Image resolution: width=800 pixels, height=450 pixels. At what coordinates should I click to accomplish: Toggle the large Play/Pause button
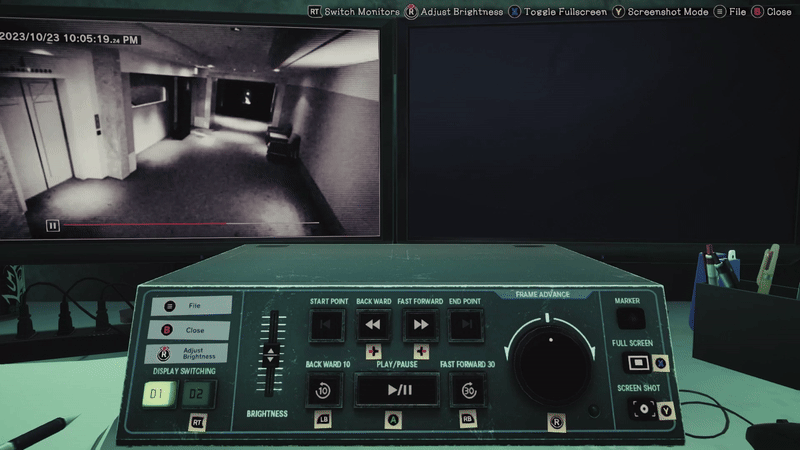pyautogui.click(x=397, y=390)
